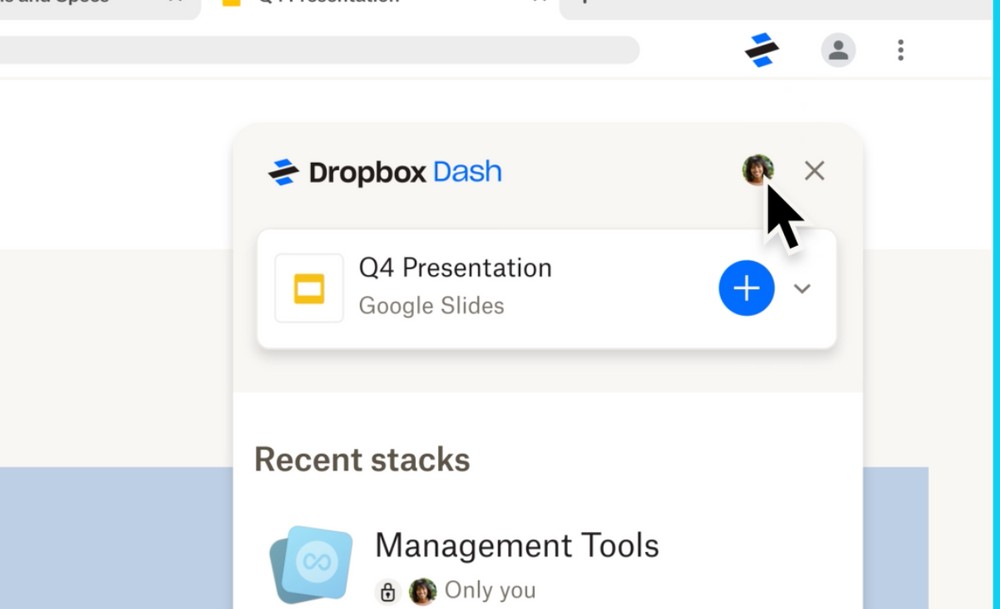
Task: Open the user avatar in the Dash panel header
Action: [757, 170]
